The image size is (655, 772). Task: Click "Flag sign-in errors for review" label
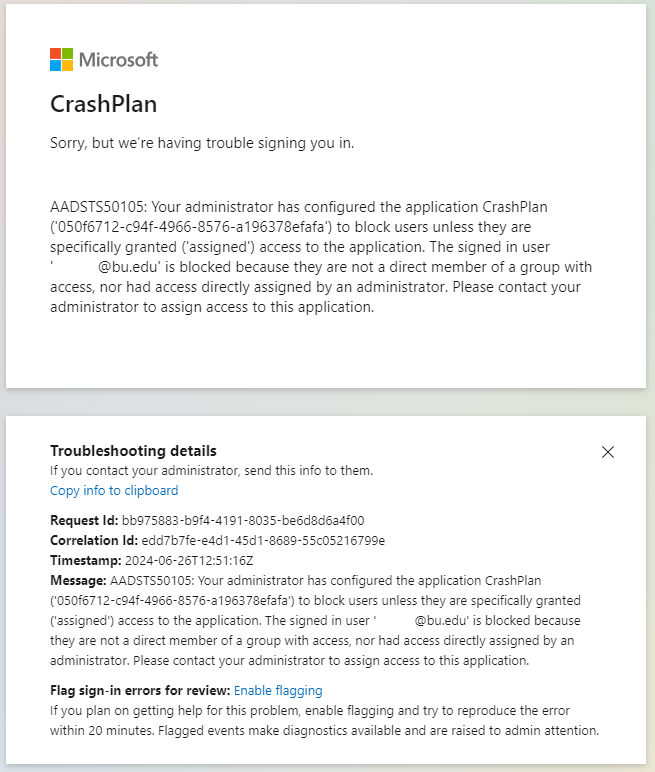140,690
